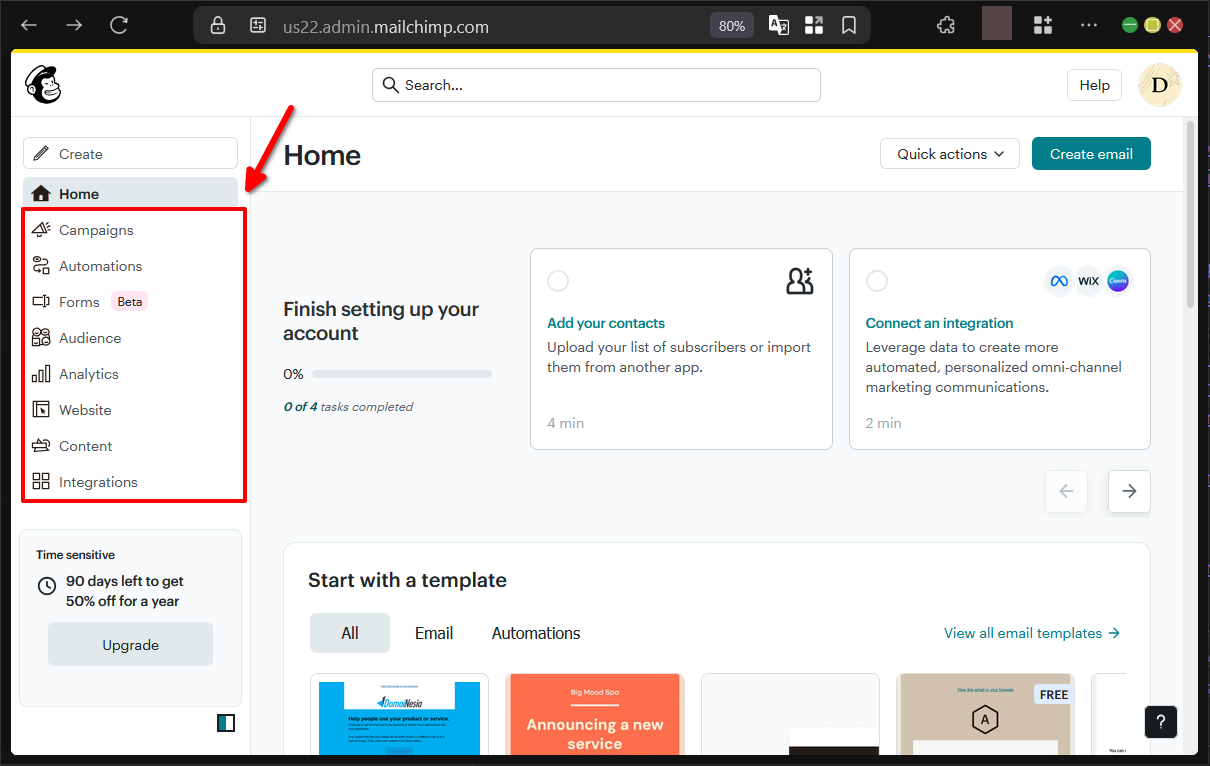Screen dimensions: 1210x766
Task: Select the Automations template filter
Action: [535, 632]
